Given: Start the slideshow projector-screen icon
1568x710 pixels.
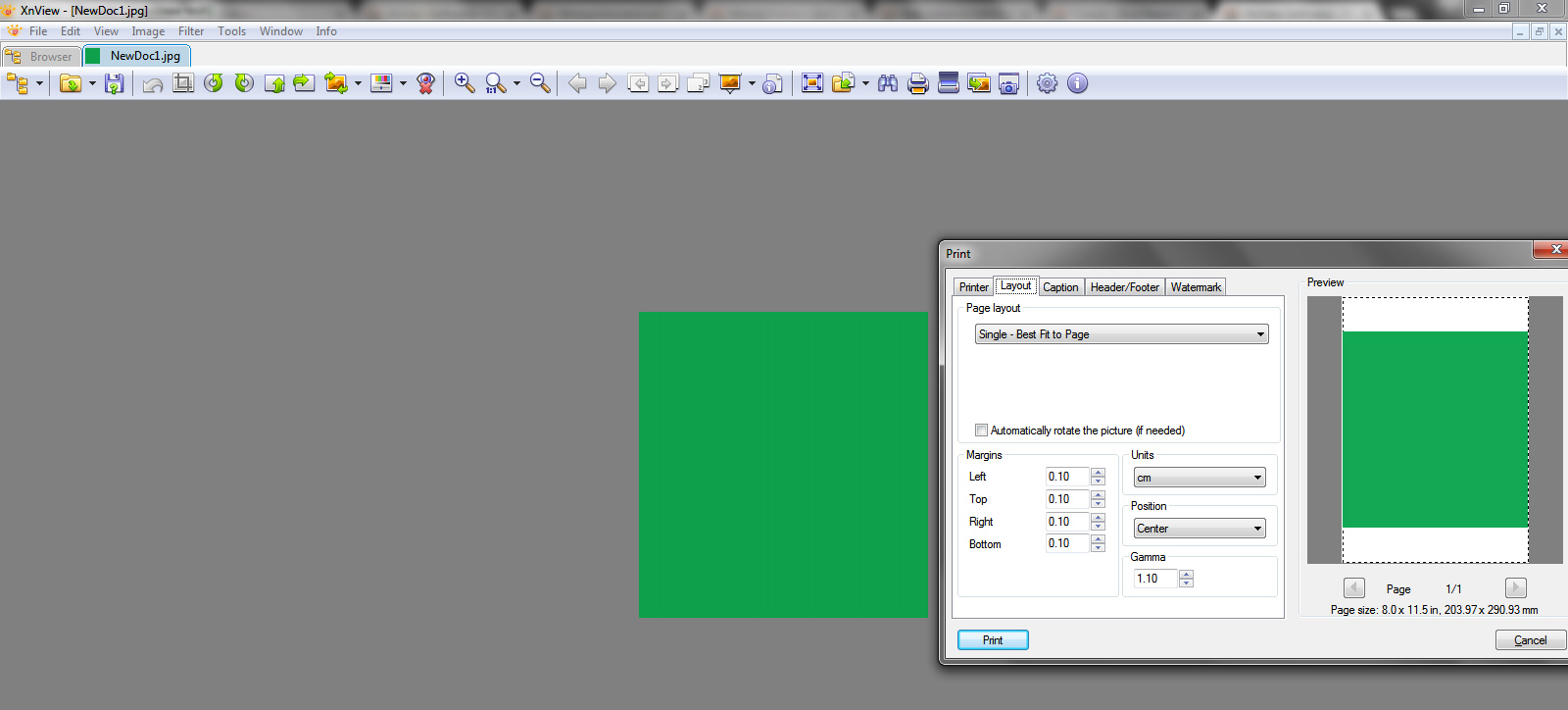Looking at the screenshot, I should [730, 83].
